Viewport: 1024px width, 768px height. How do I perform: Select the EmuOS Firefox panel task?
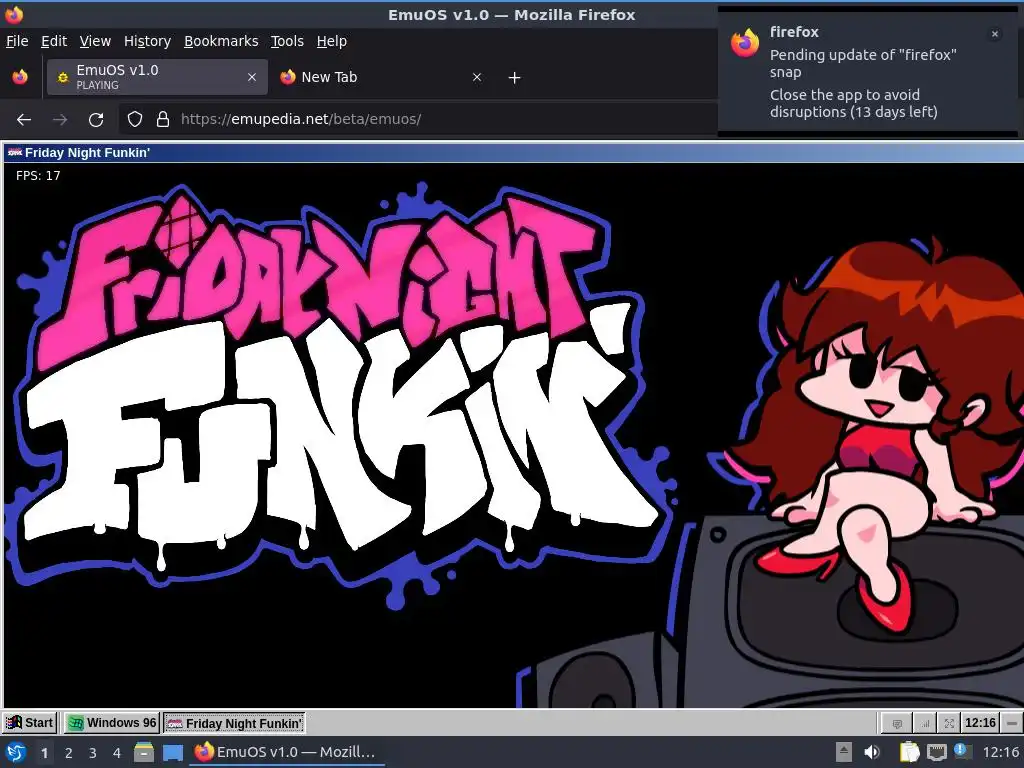pyautogui.click(x=286, y=752)
